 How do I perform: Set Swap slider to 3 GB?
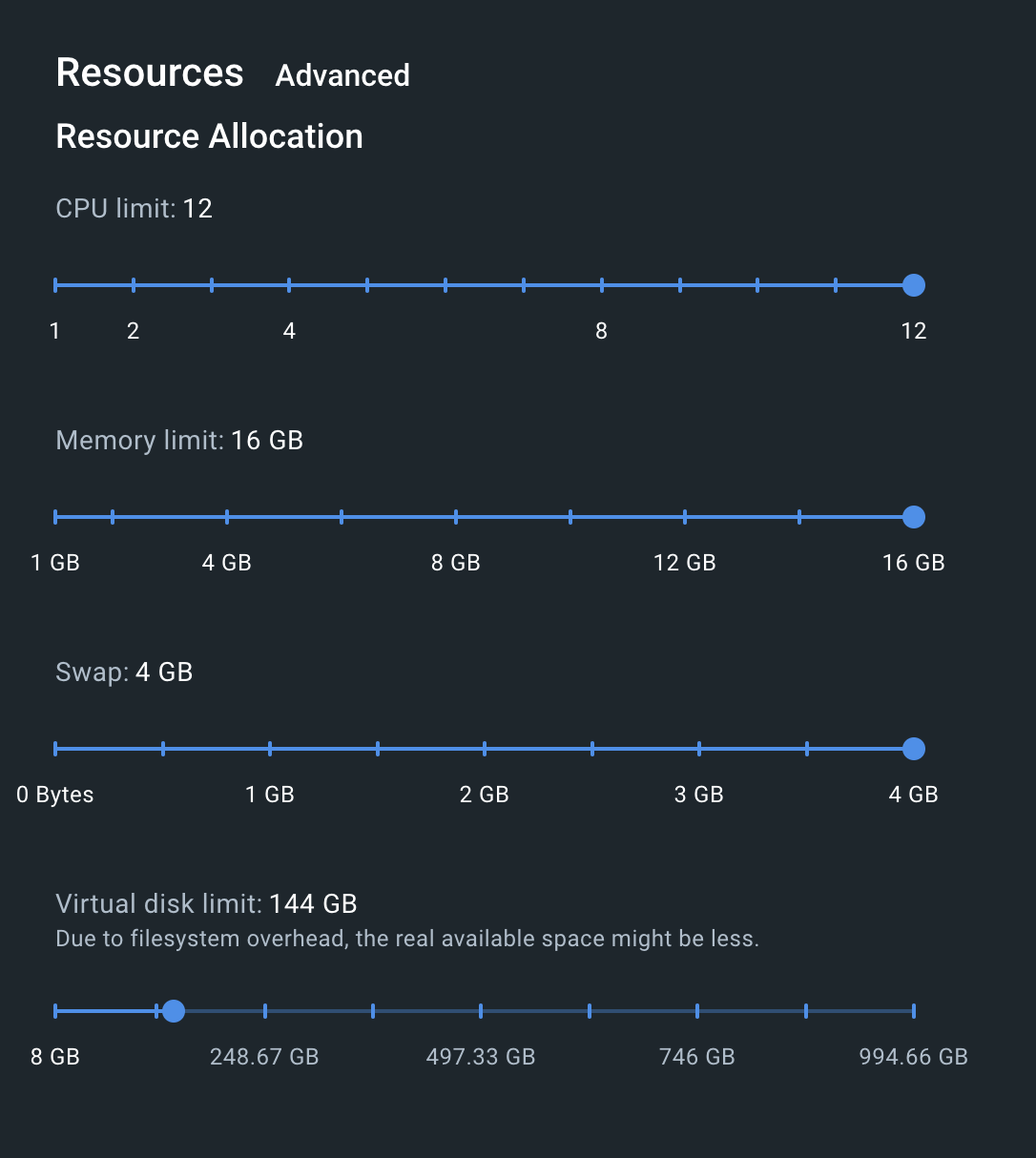pos(699,749)
